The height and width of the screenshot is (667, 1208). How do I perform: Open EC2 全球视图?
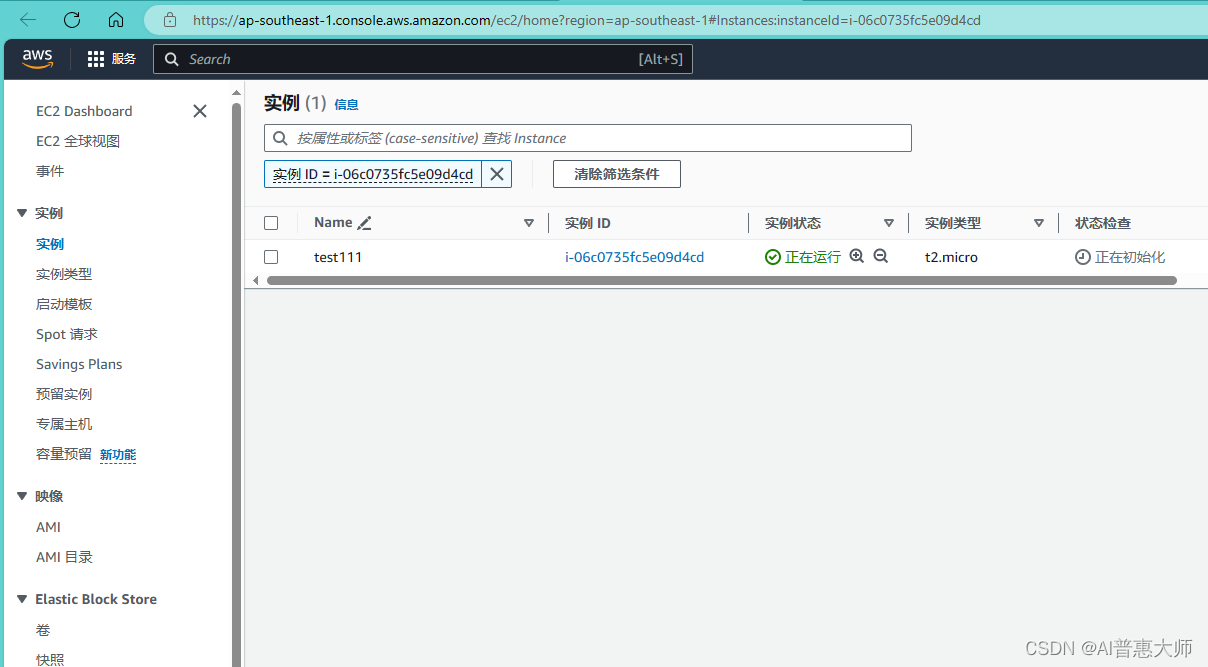[78, 141]
